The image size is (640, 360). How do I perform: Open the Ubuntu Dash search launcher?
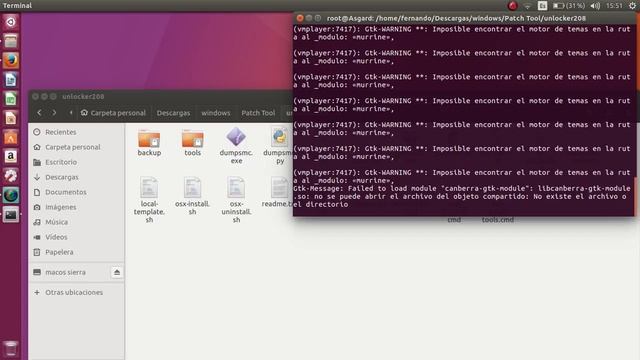(11, 22)
